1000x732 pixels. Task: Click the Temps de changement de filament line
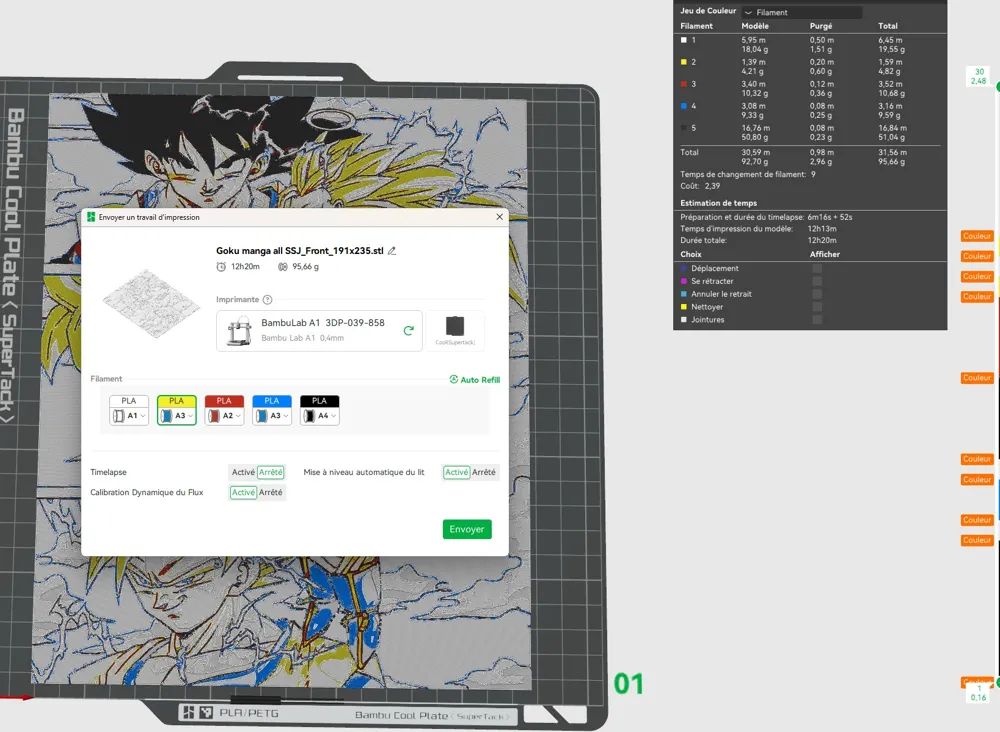tap(748, 174)
